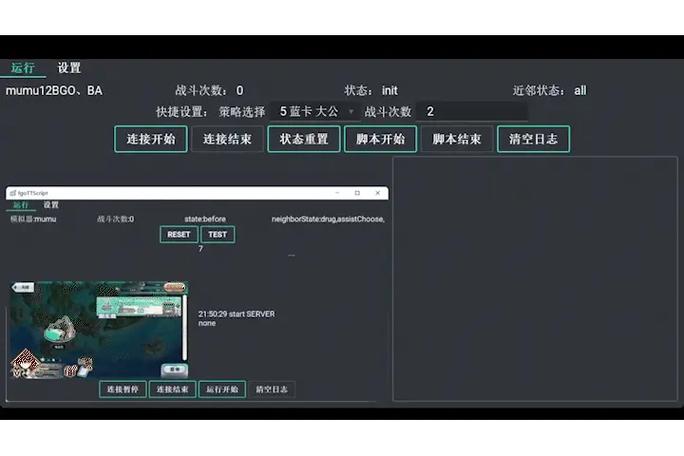
Task: Open the main 设置 tab
Action: pyautogui.click(x=69, y=68)
